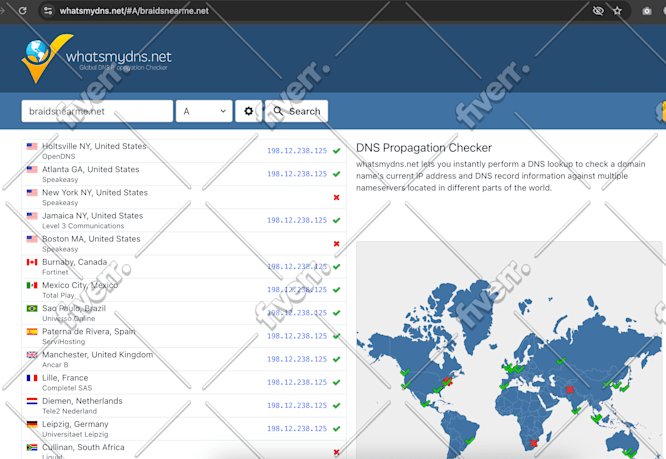666x459 pixels.
Task: Click the Mexico flag for Mexico City
Action: [32, 285]
